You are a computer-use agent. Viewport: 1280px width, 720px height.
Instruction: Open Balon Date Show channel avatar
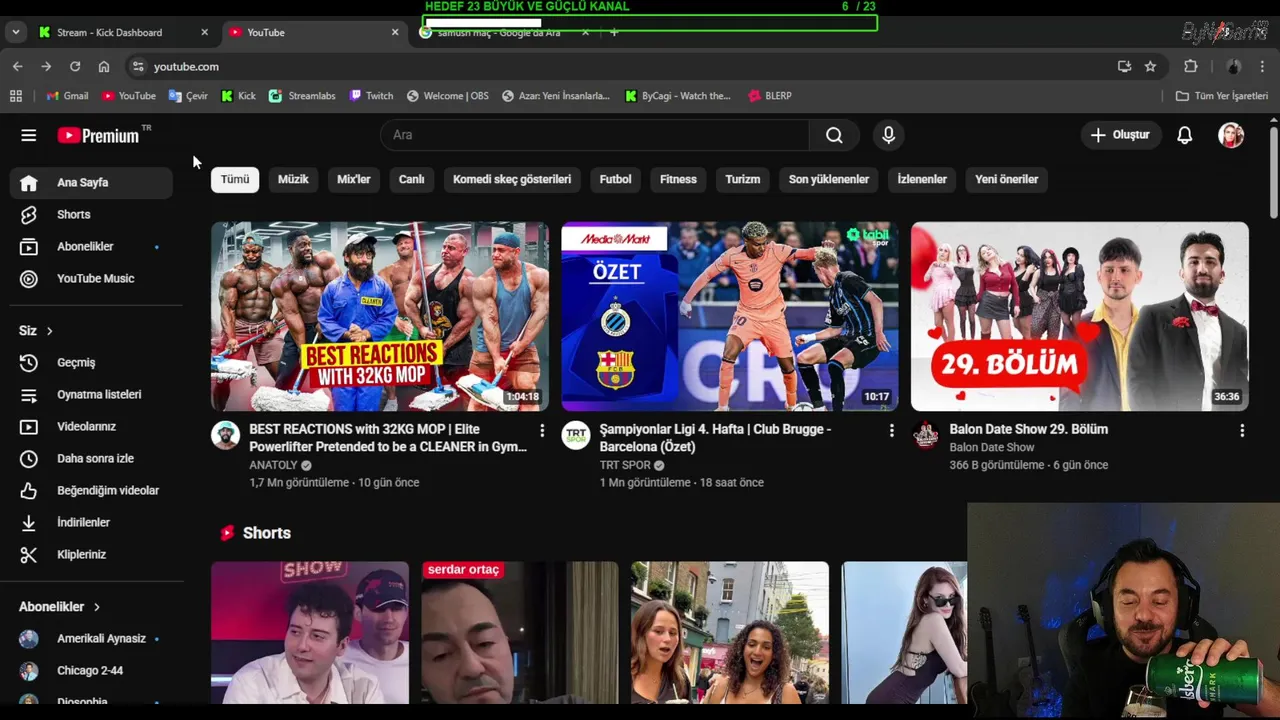tap(925, 435)
